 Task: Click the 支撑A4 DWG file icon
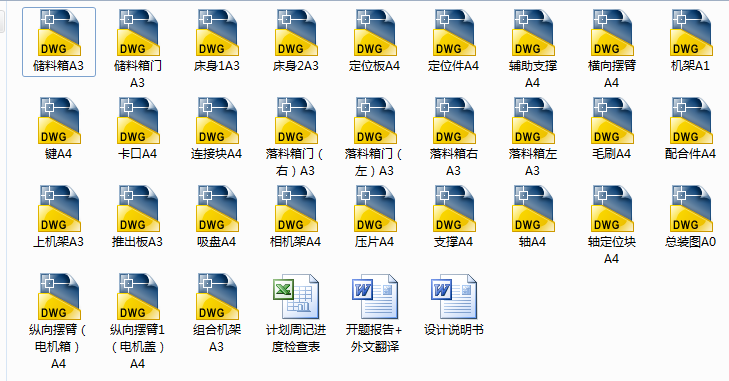click(x=454, y=208)
